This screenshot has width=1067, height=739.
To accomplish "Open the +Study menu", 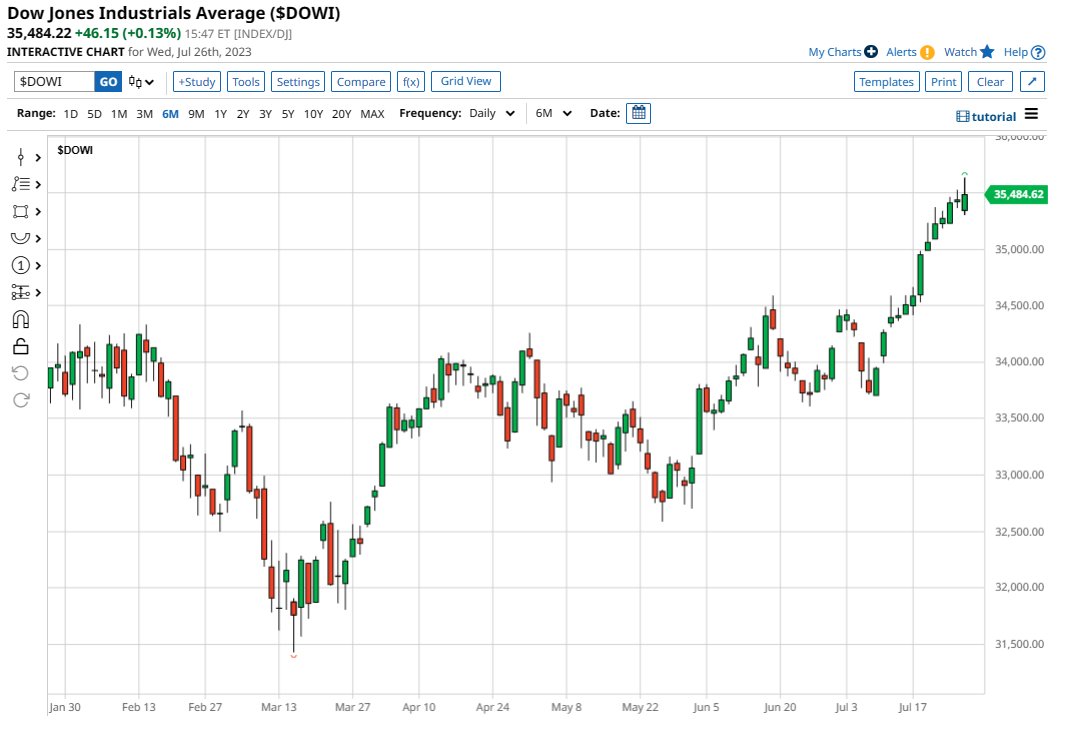I will click(197, 82).
